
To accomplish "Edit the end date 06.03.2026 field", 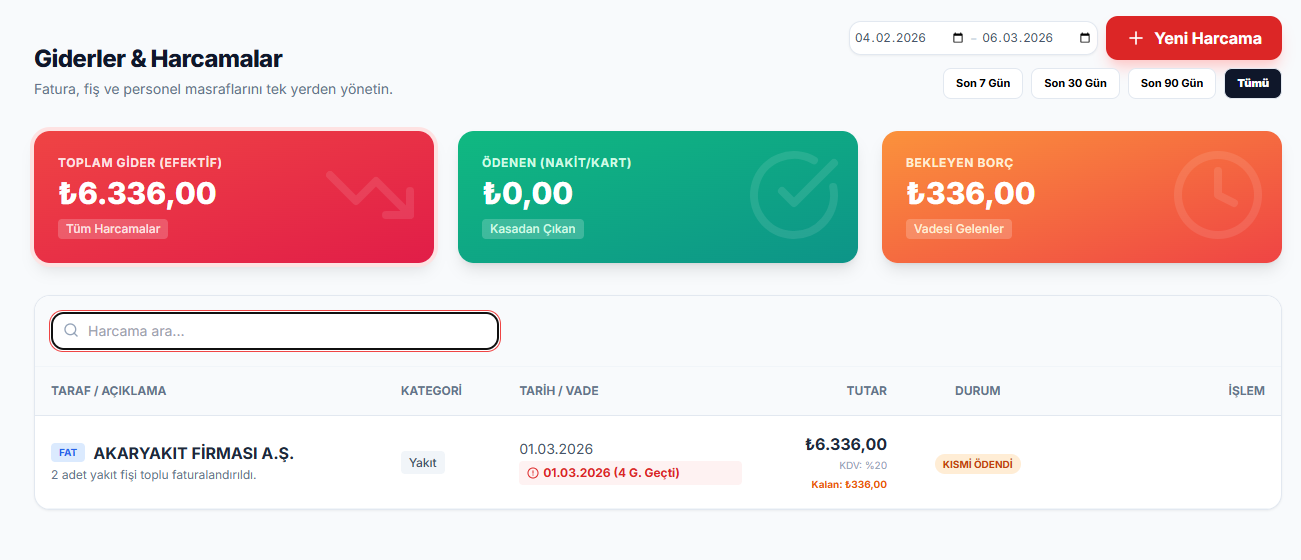I will [1018, 38].
